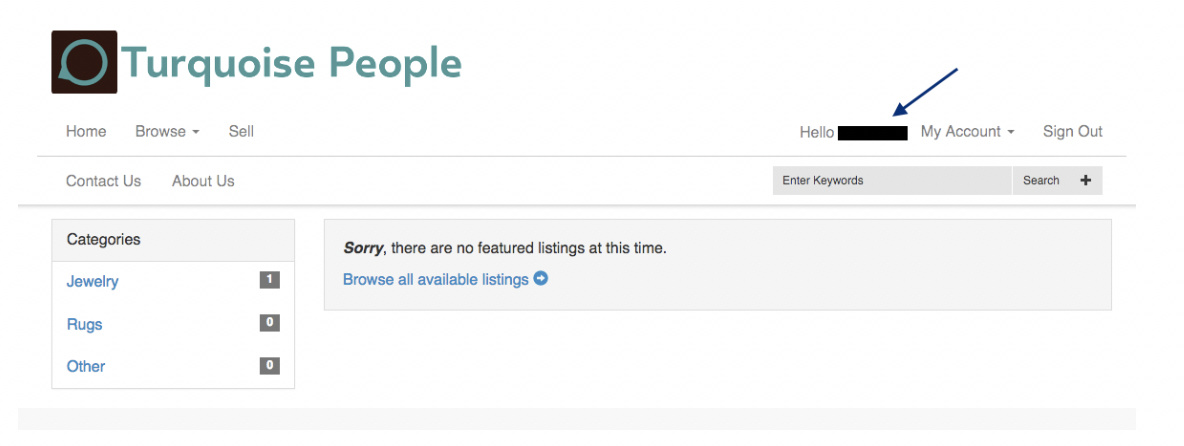Click the circled arrow beside Browse listings
This screenshot has width=1184, height=446.
pos(541,279)
